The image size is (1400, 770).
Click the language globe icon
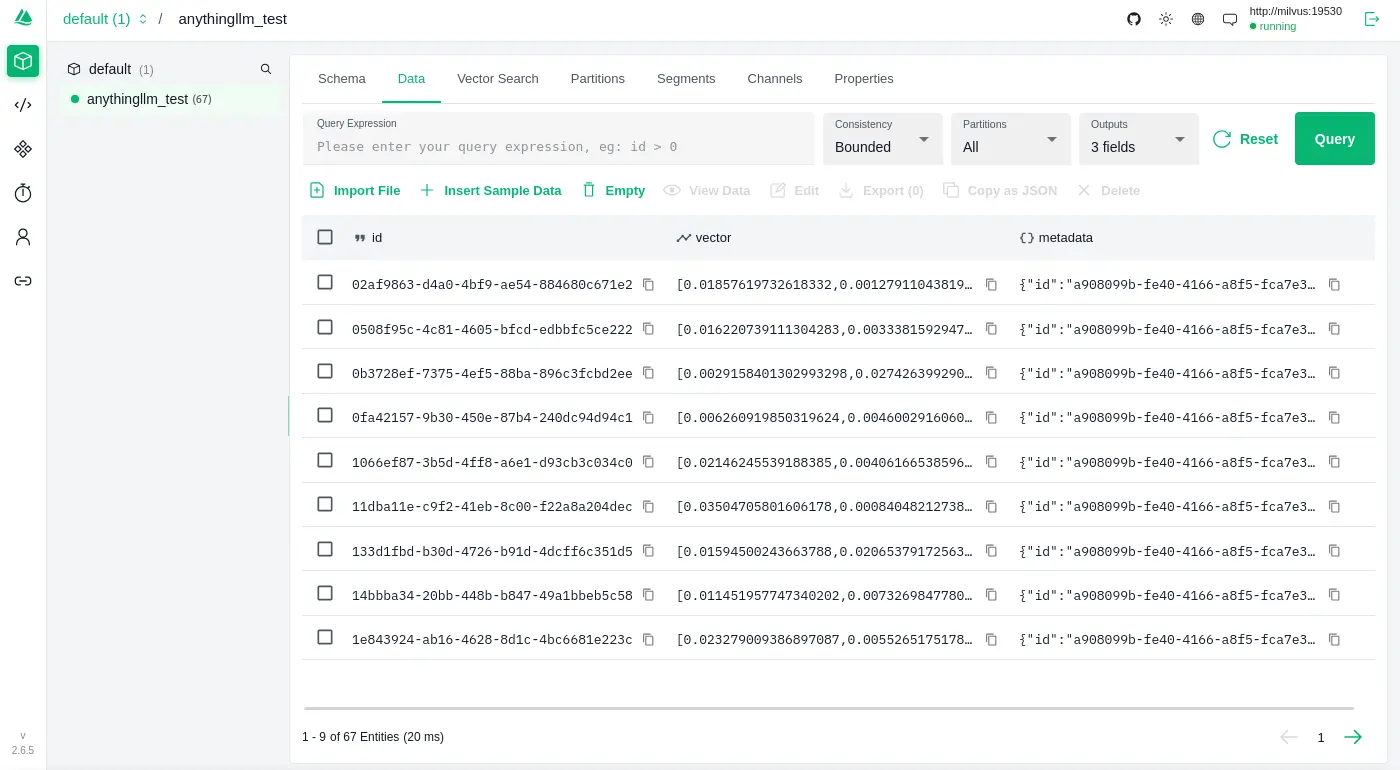[x=1198, y=19]
